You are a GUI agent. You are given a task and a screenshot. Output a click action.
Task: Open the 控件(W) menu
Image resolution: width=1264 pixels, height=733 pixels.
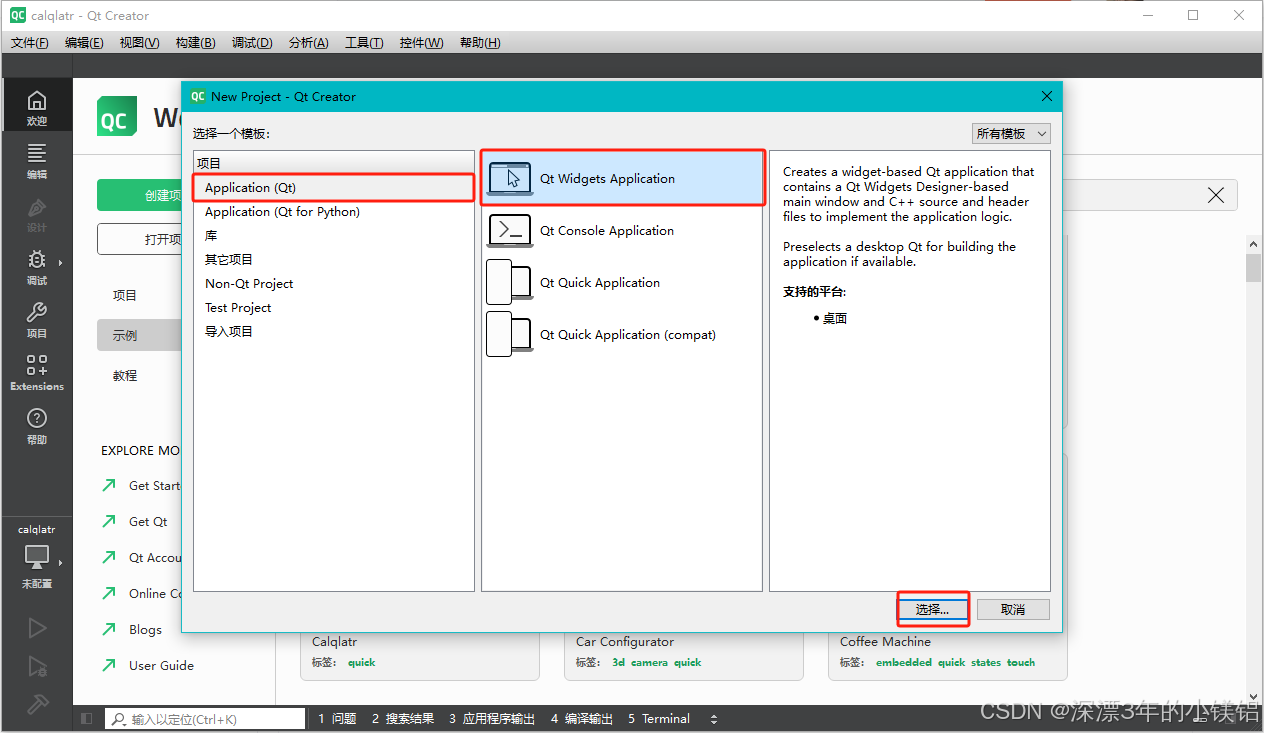[421, 42]
